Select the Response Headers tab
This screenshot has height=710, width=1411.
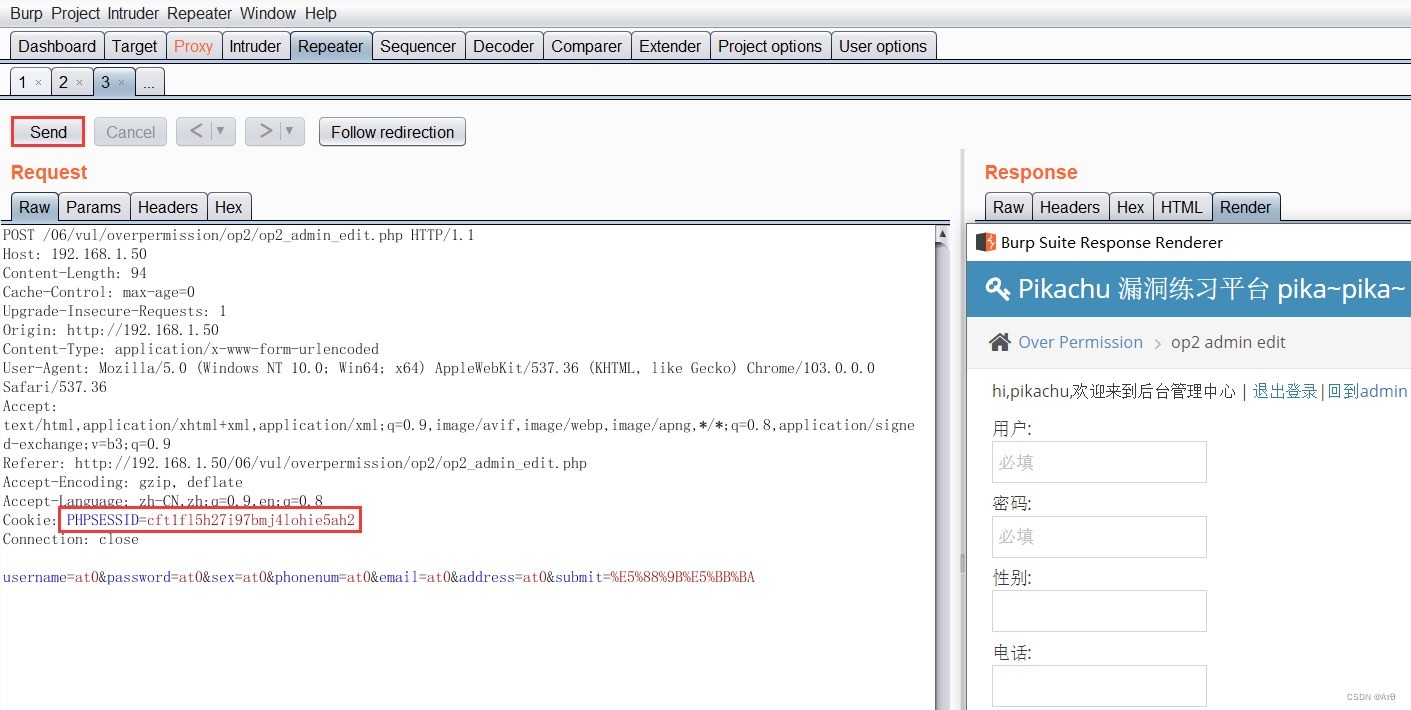point(1069,207)
